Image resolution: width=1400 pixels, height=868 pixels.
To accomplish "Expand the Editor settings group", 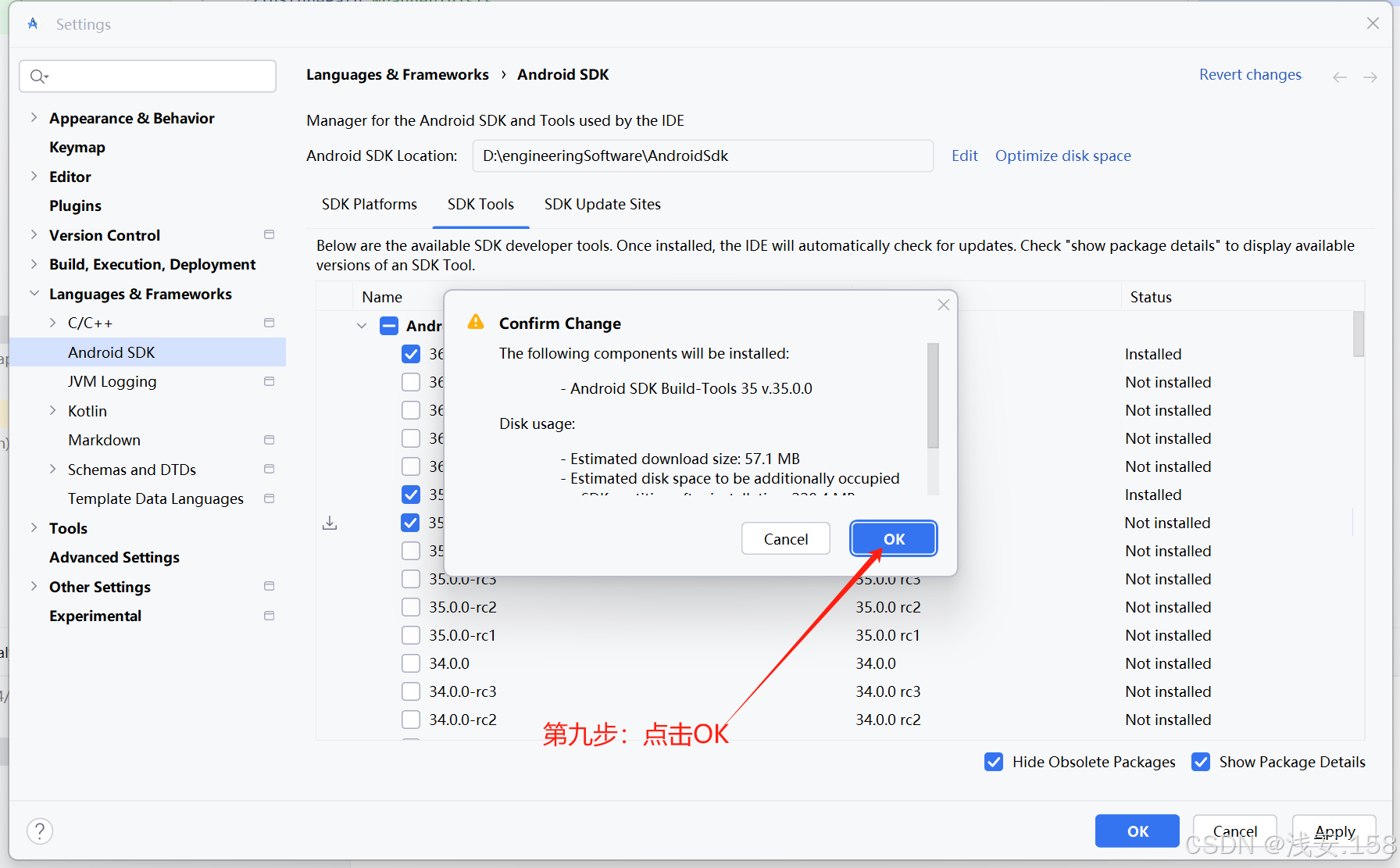I will (34, 176).
